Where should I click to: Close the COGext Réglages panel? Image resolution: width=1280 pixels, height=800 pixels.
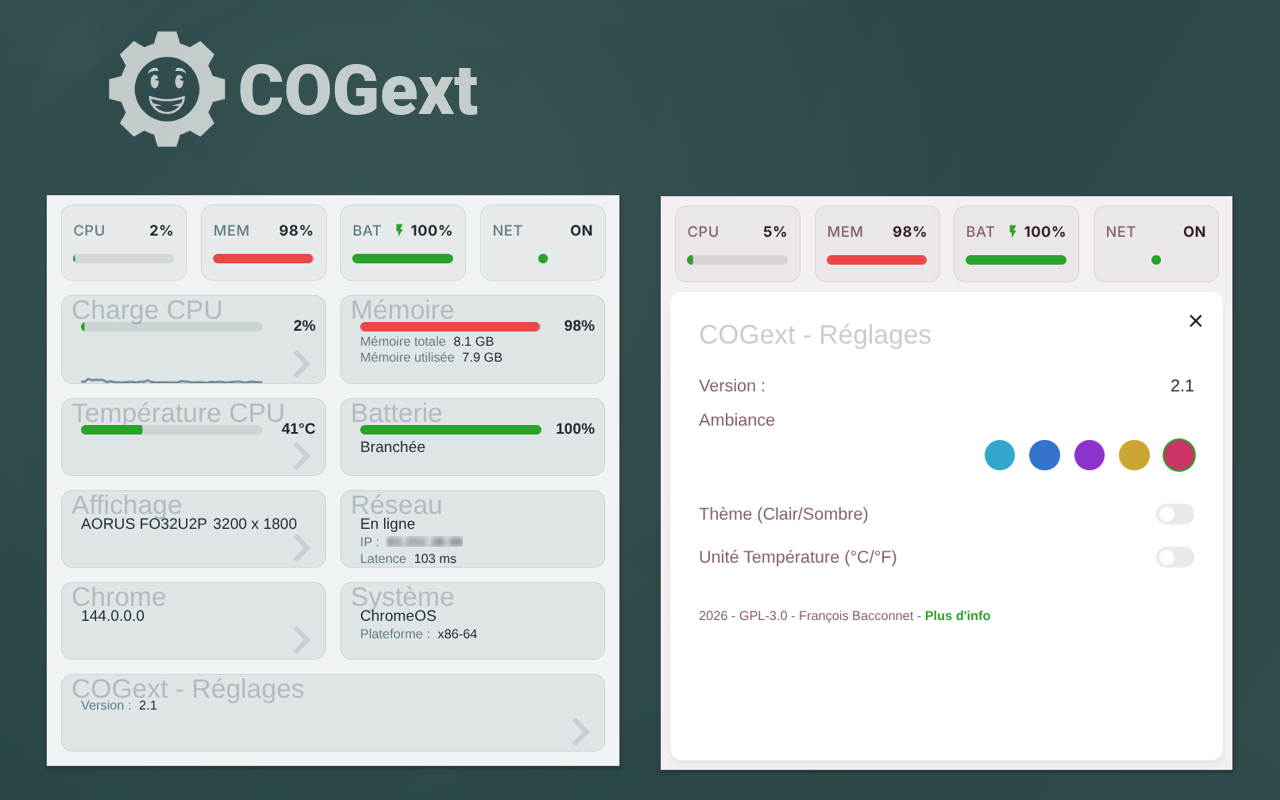click(x=1195, y=321)
